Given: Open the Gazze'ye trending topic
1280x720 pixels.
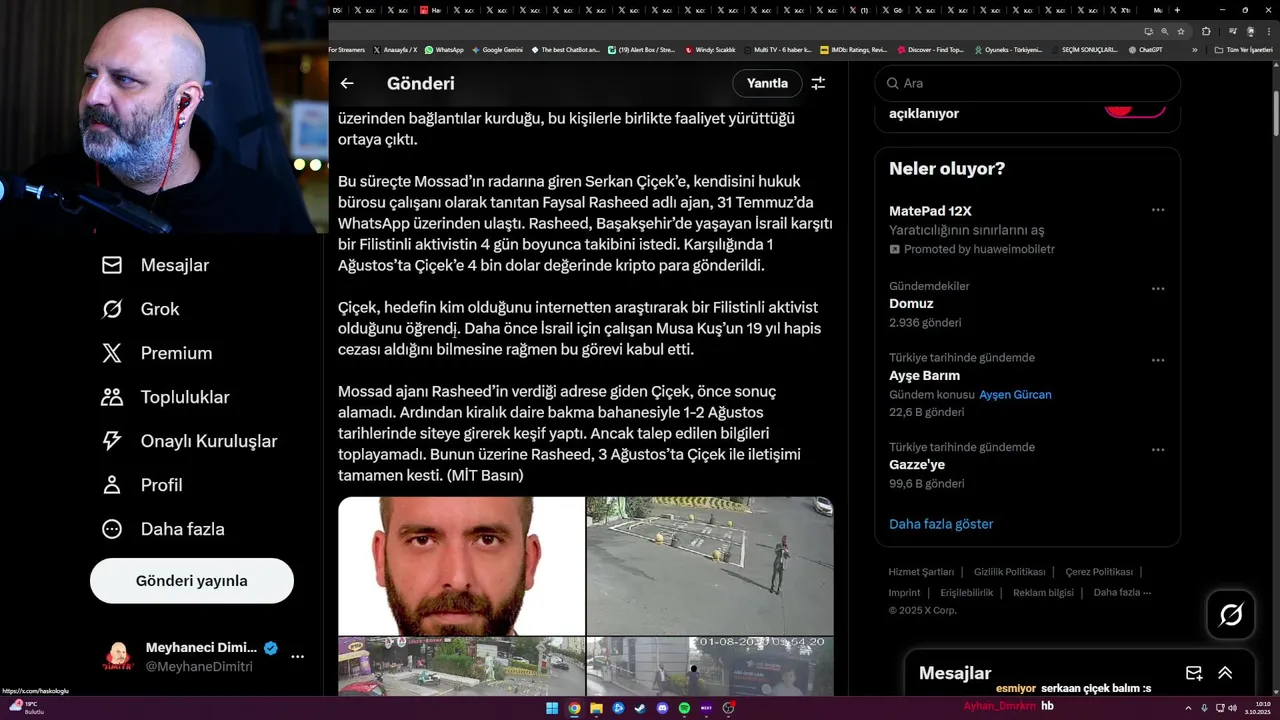Looking at the screenshot, I should pos(1027,465).
